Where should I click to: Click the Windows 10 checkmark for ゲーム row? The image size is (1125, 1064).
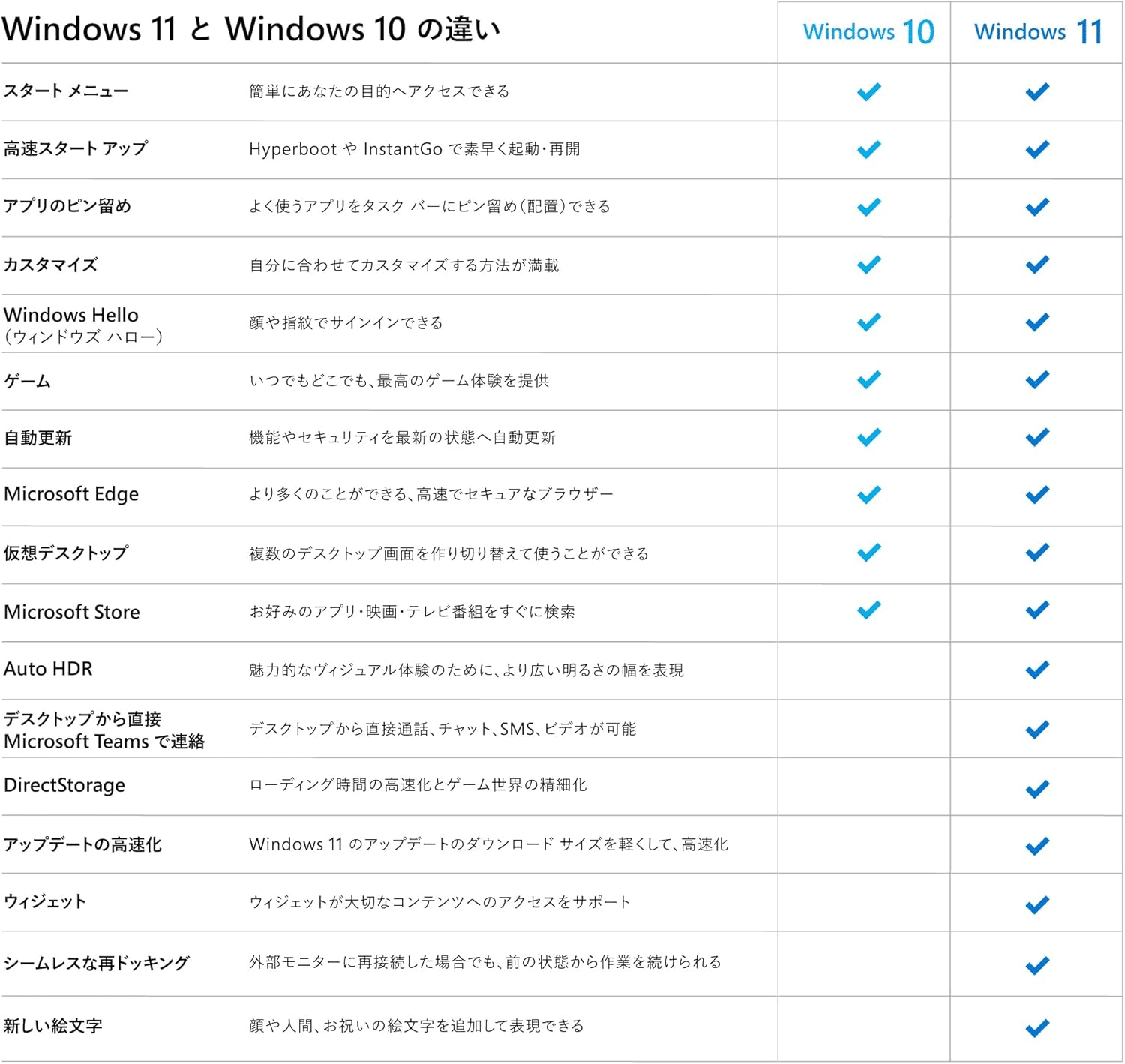click(868, 380)
